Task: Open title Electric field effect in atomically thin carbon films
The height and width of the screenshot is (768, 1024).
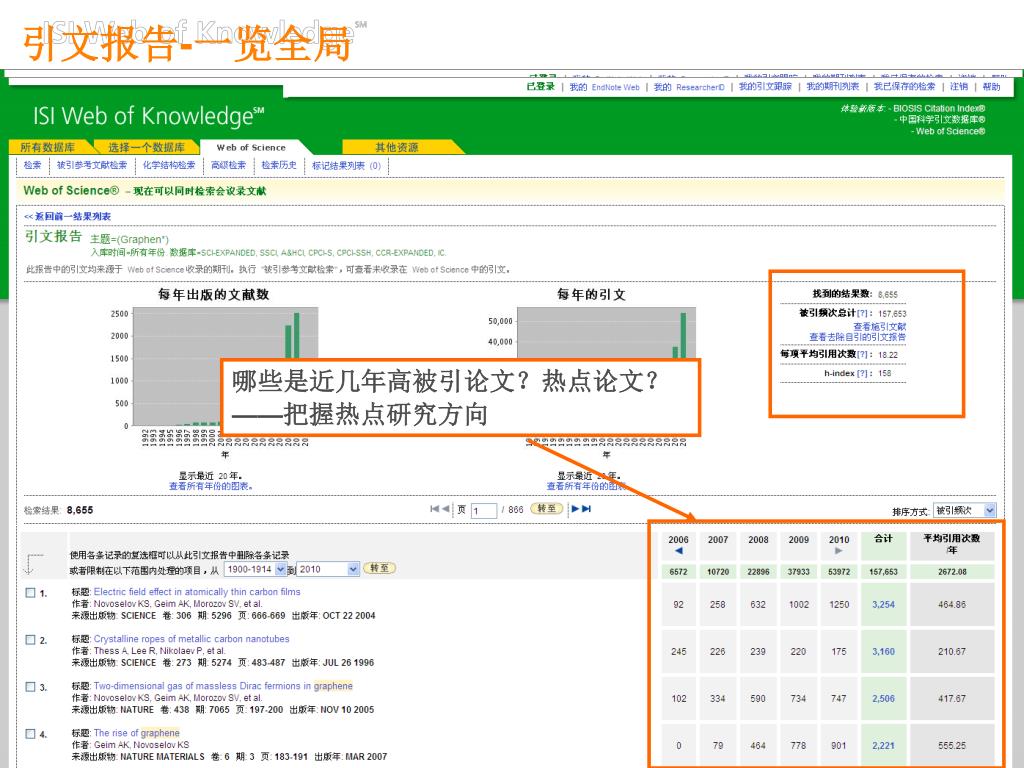Action: tap(197, 592)
